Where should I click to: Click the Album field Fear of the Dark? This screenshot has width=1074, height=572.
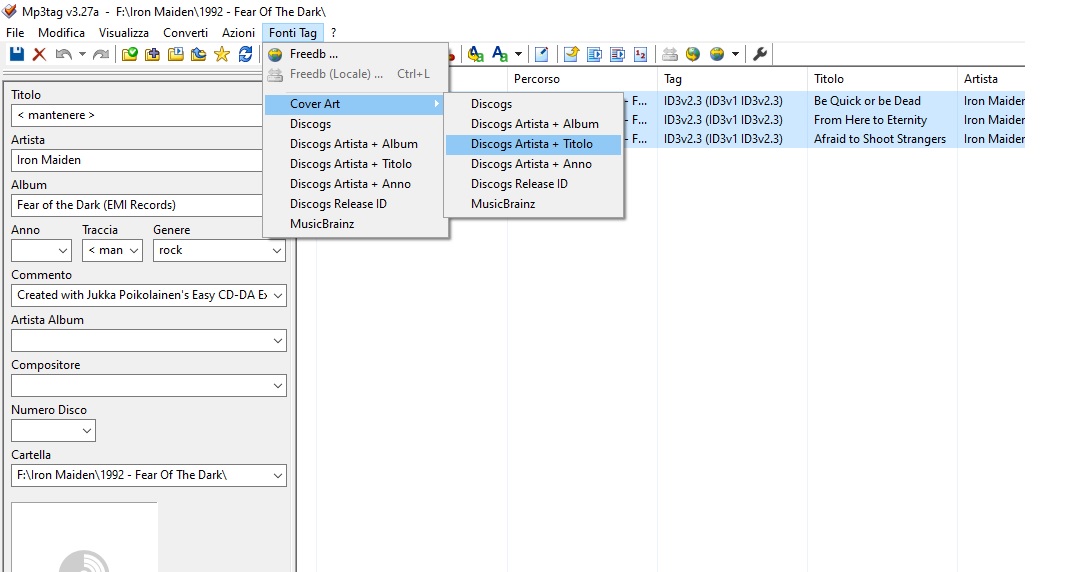point(137,205)
